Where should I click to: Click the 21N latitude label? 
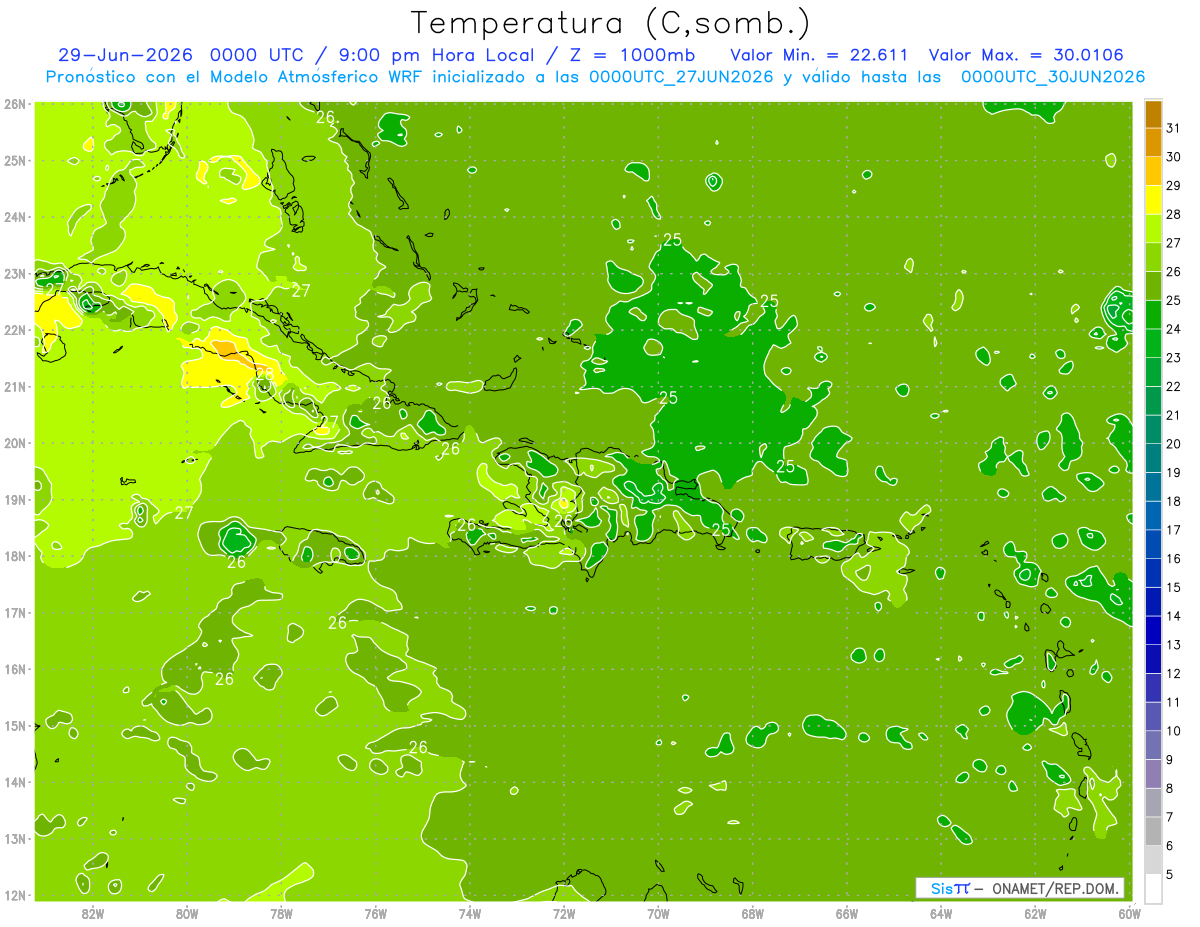pyautogui.click(x=15, y=386)
